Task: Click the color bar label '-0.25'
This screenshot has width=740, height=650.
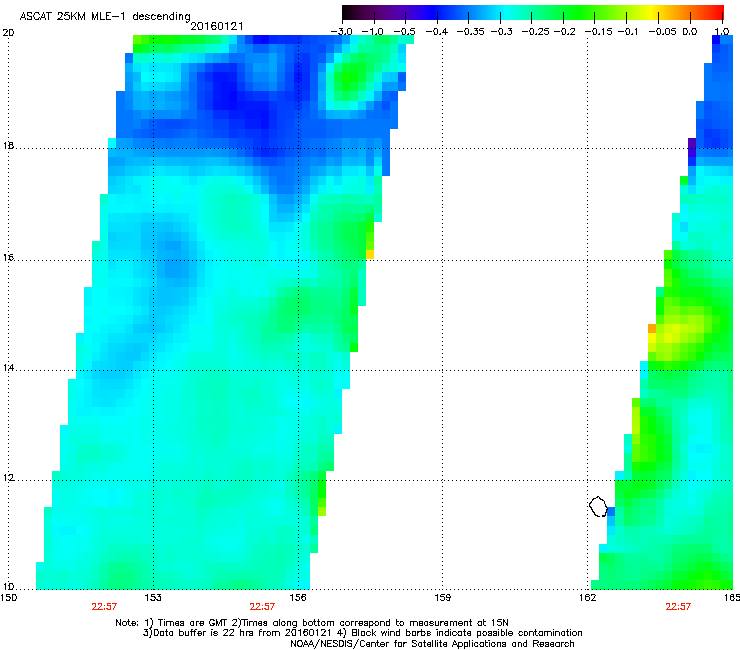Action: (x=535, y=32)
